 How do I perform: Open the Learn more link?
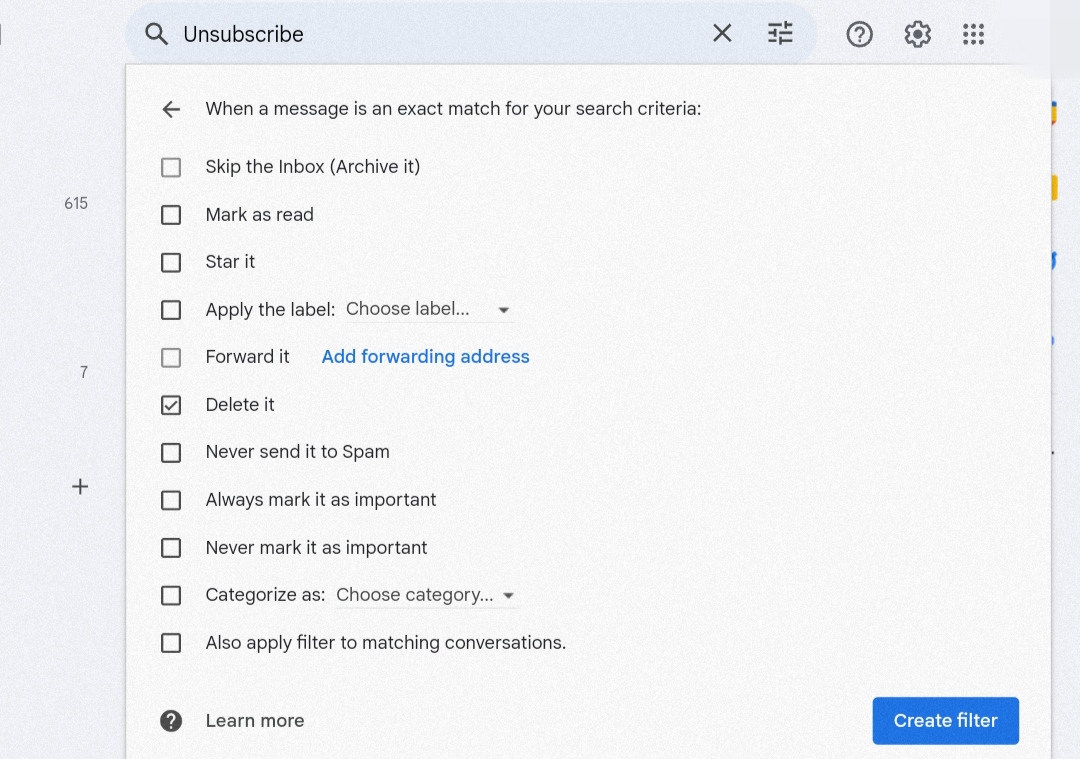[254, 721]
